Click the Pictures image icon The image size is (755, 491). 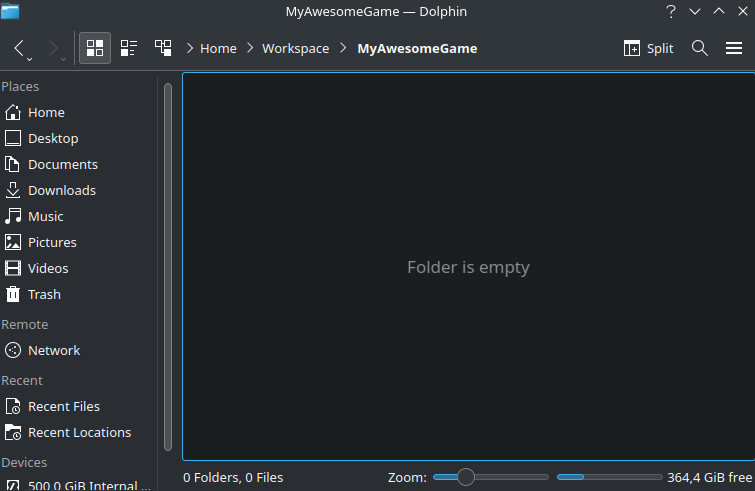coord(13,242)
